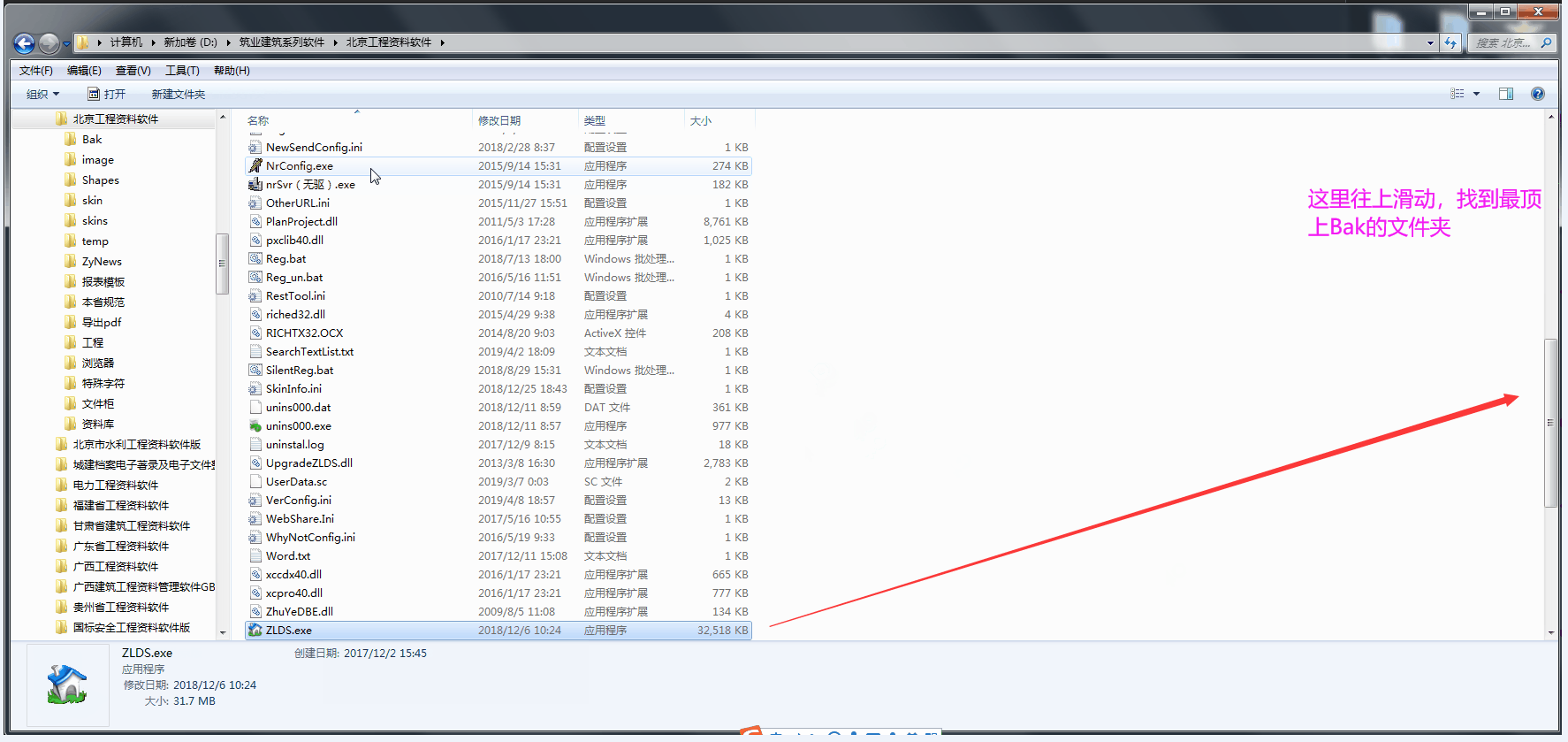Select 电力工程资料软件 folder in tree
Screen dimensions: 1568x742
coord(116,486)
